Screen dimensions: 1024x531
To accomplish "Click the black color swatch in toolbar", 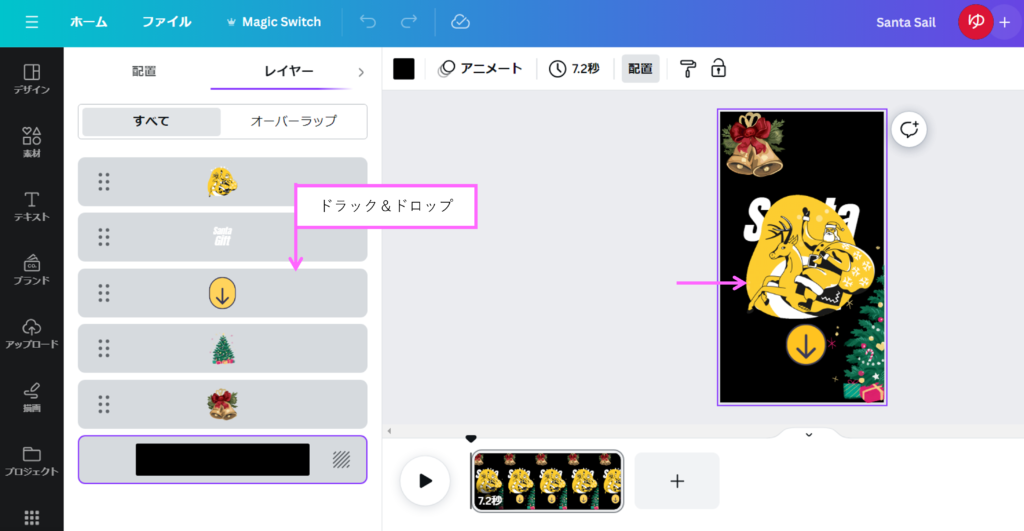I will pos(404,68).
